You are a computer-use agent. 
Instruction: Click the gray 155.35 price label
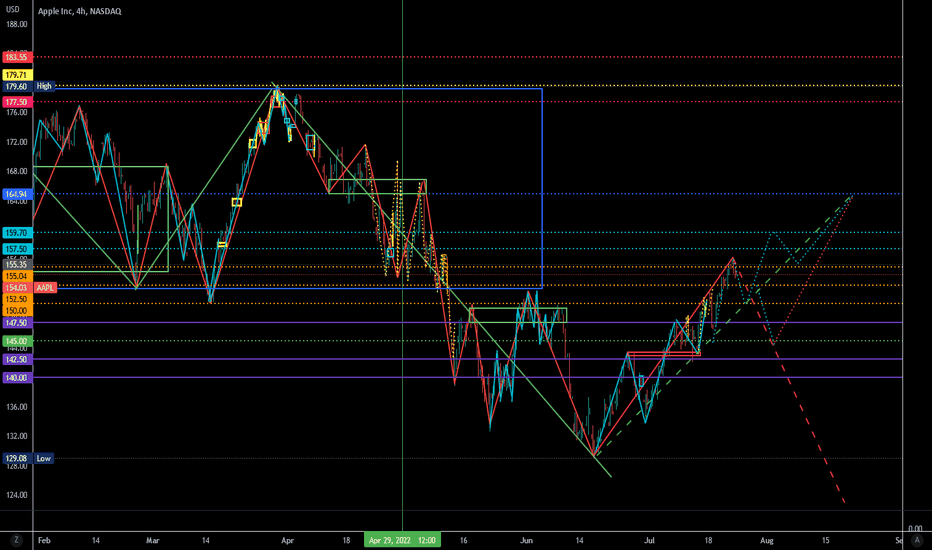pyautogui.click(x=17, y=265)
